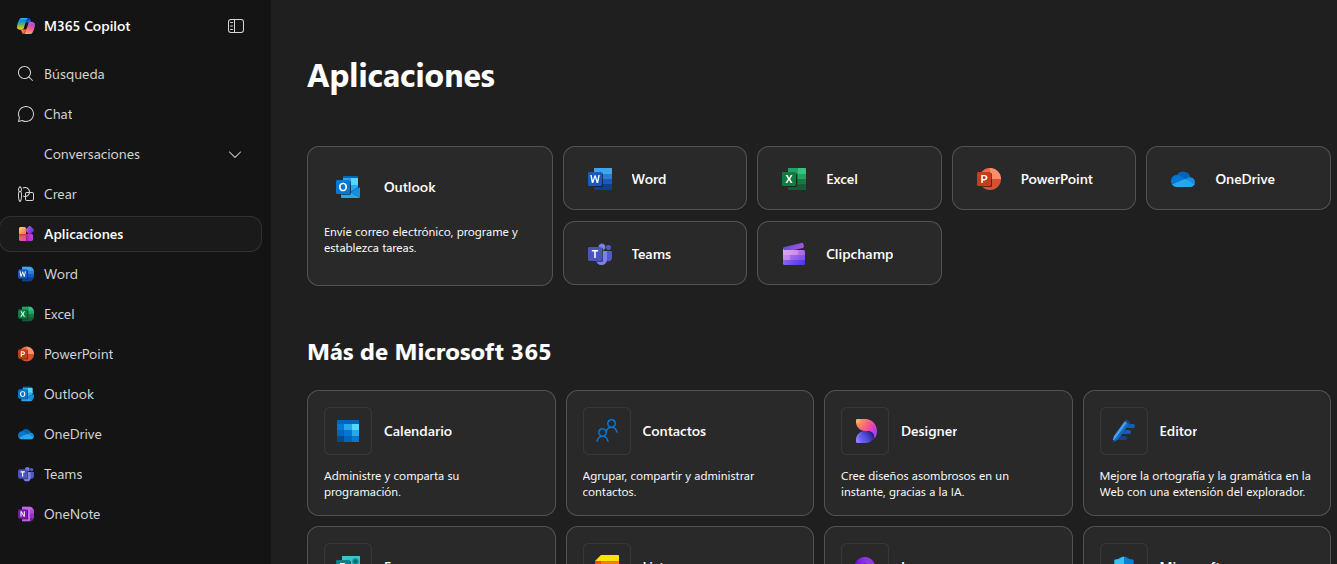Click the Designer app icon
1337x564 pixels.
point(865,431)
